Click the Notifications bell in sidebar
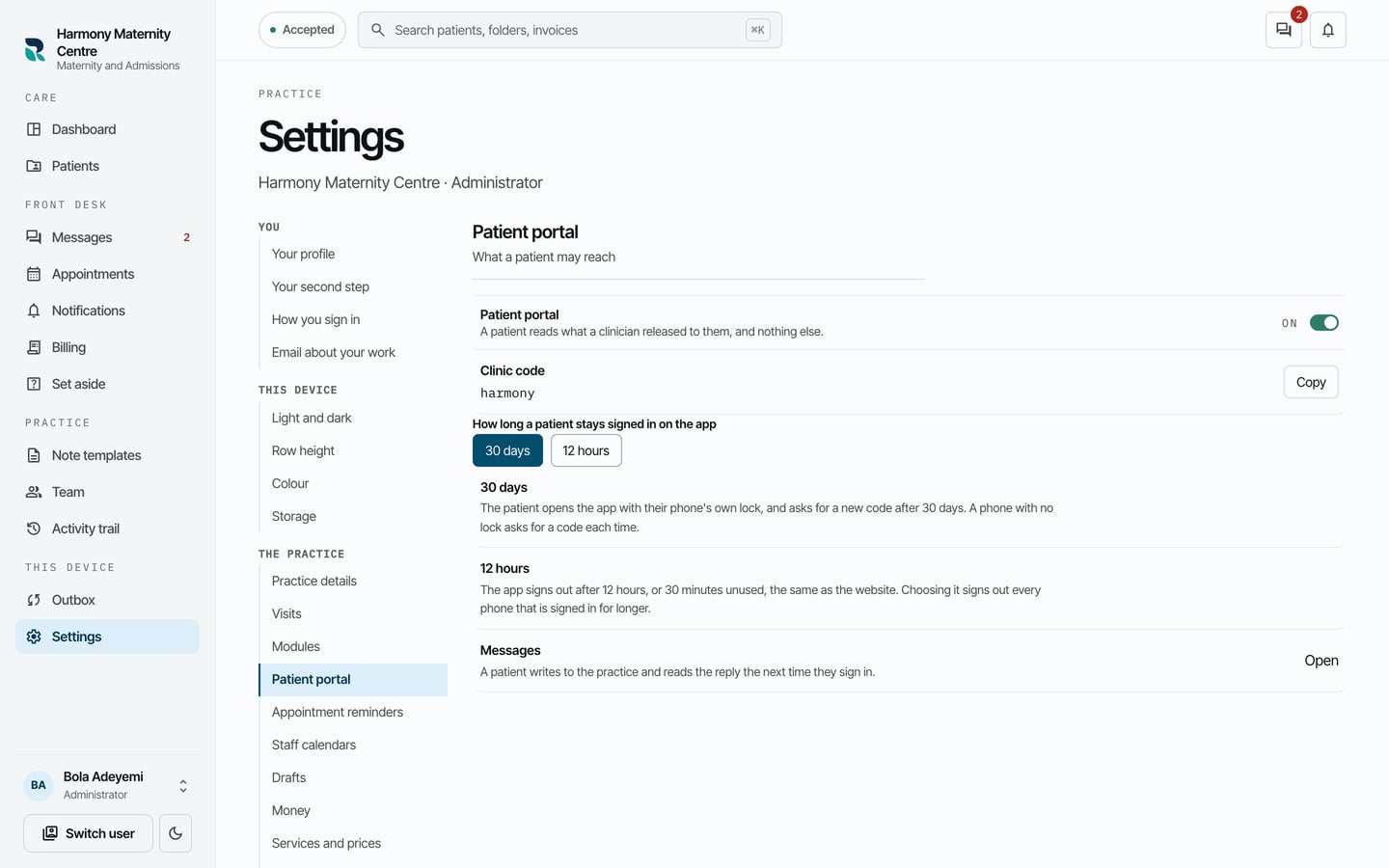The width and height of the screenshot is (1389, 868). point(34,311)
